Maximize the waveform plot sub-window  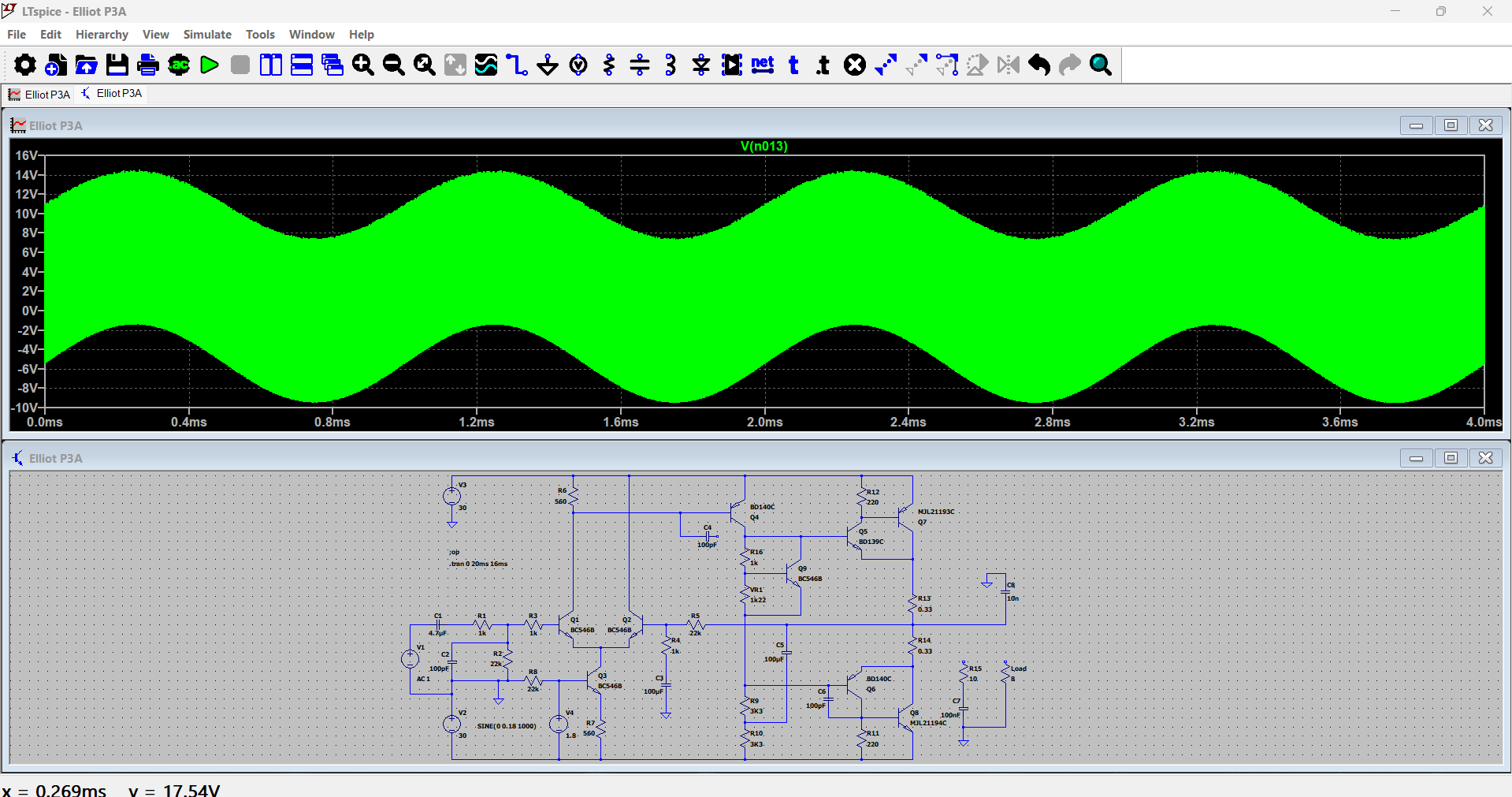(x=1451, y=125)
